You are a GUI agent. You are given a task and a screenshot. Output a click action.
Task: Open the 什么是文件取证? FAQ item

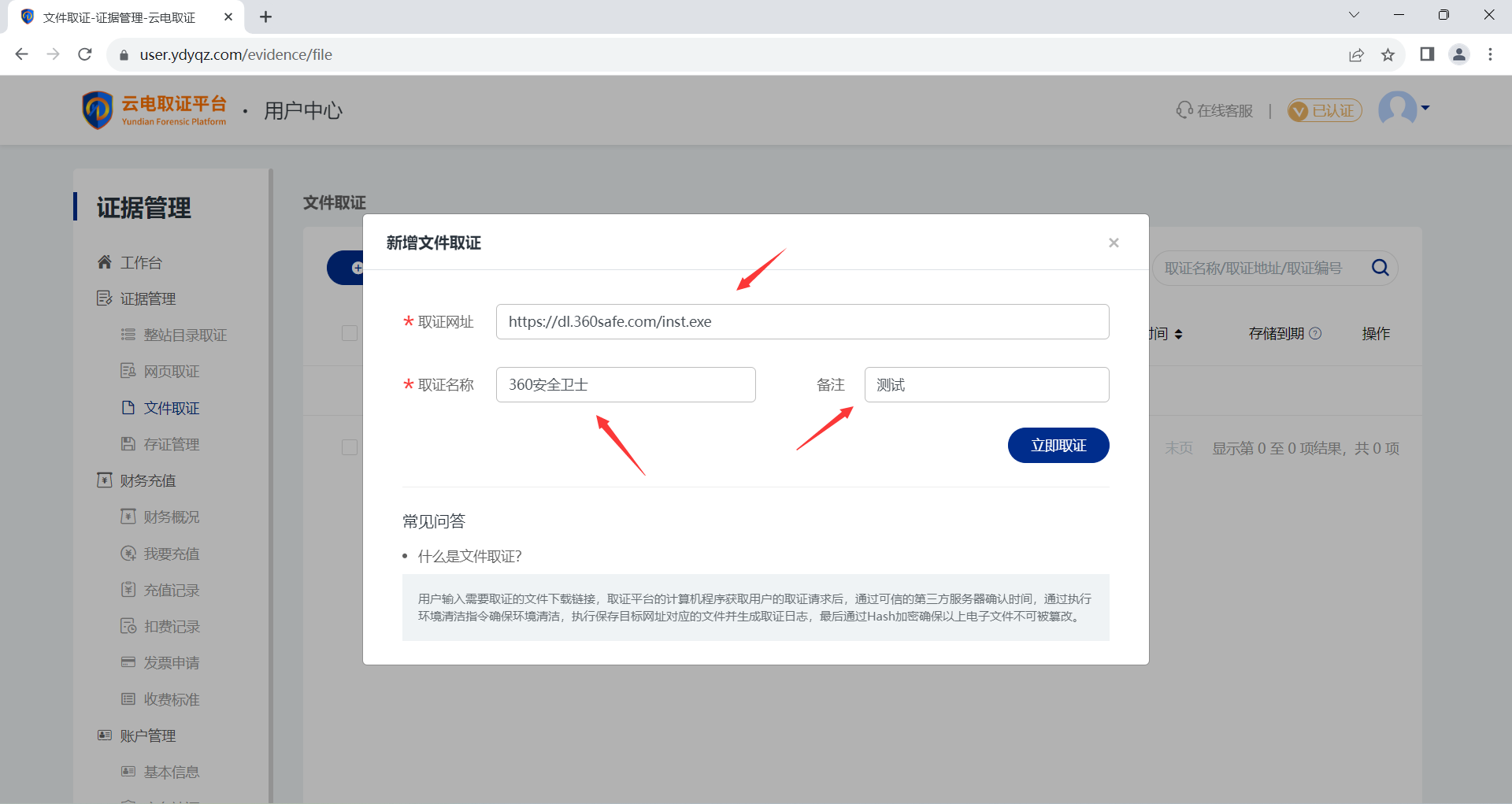(x=469, y=557)
